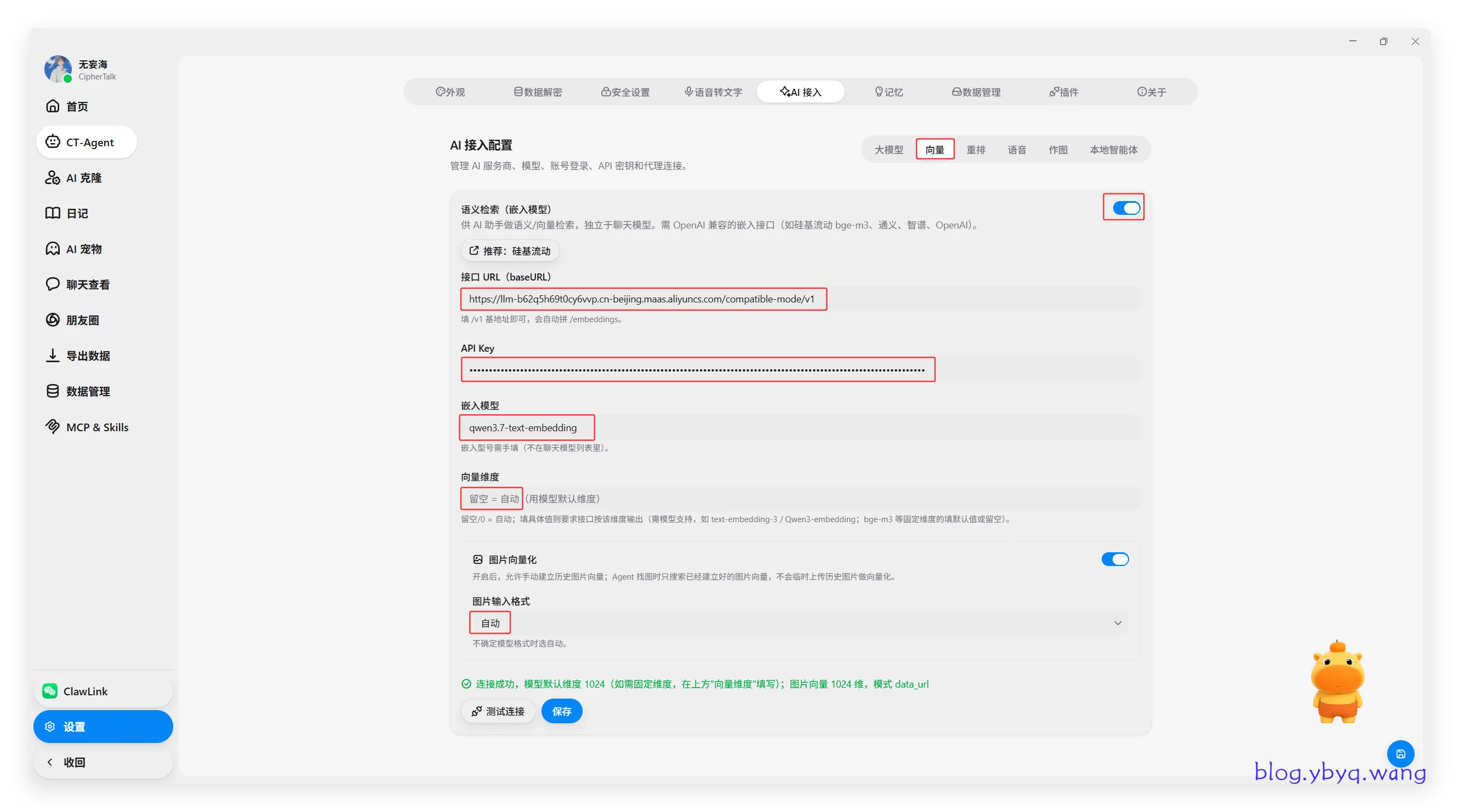
Task: Toggle 语义检索 embedding switch
Action: pos(1126,208)
